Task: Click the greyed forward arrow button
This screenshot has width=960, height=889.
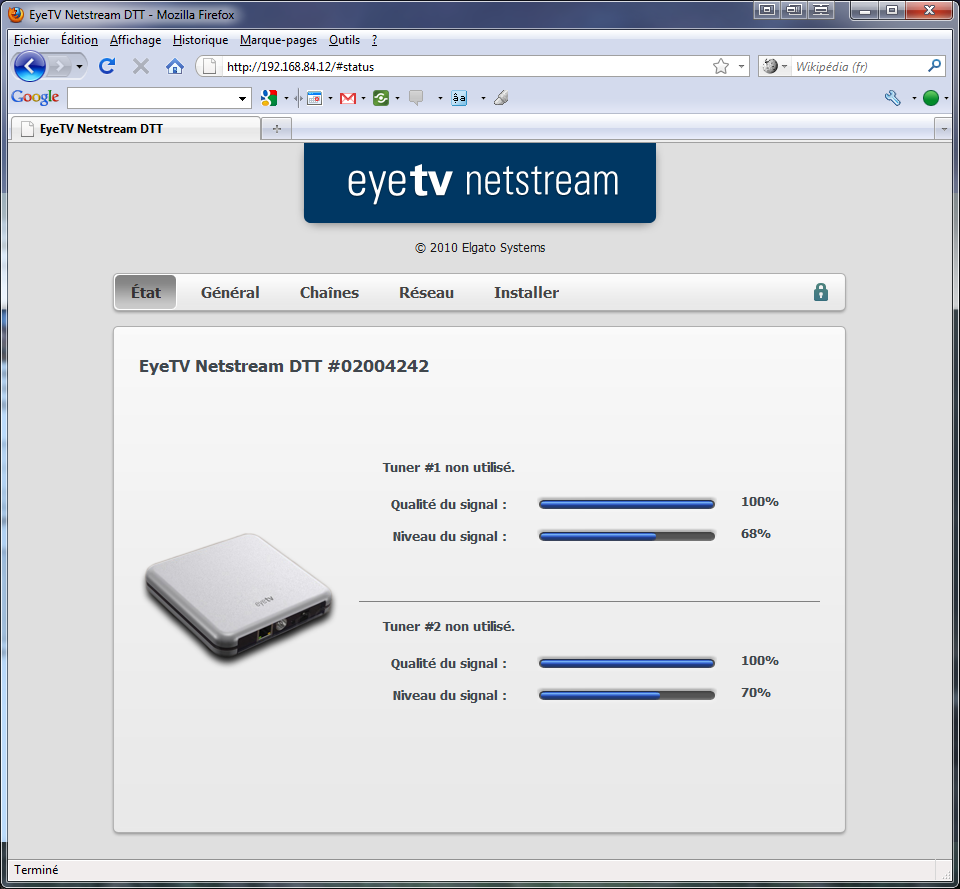Action: coord(59,66)
